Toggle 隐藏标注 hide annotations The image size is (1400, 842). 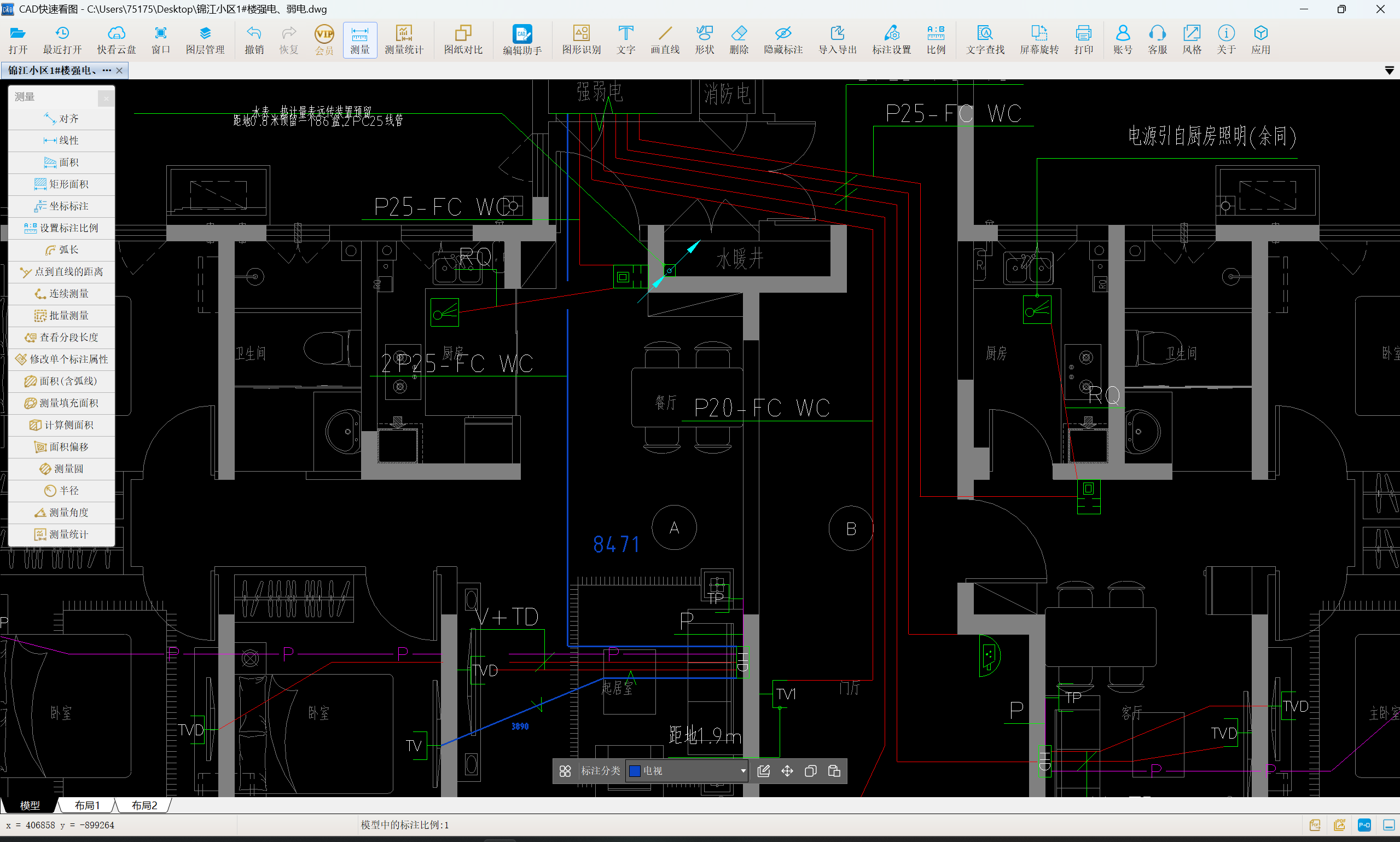tap(783, 40)
